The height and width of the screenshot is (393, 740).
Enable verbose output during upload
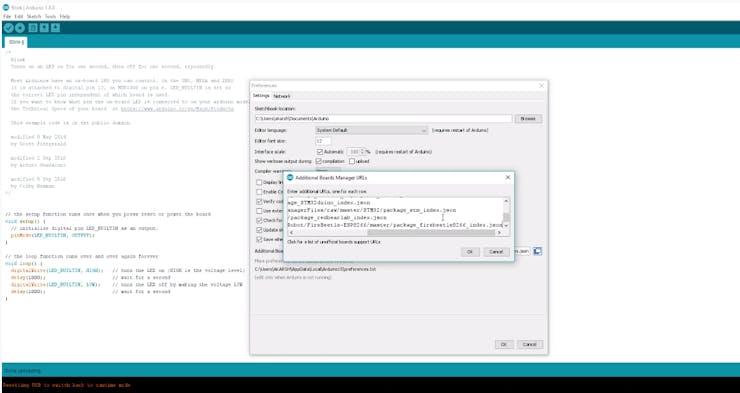click(x=352, y=161)
